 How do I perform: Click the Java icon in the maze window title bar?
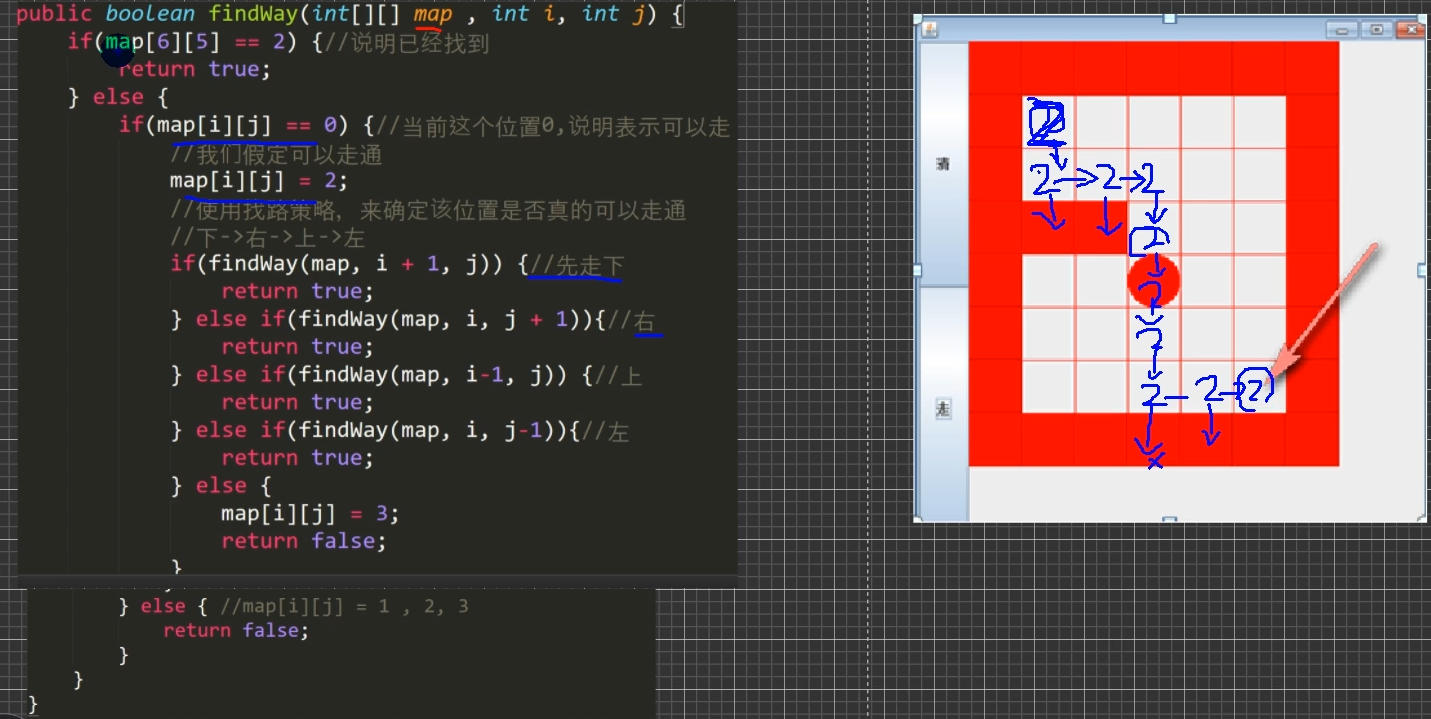(929, 29)
